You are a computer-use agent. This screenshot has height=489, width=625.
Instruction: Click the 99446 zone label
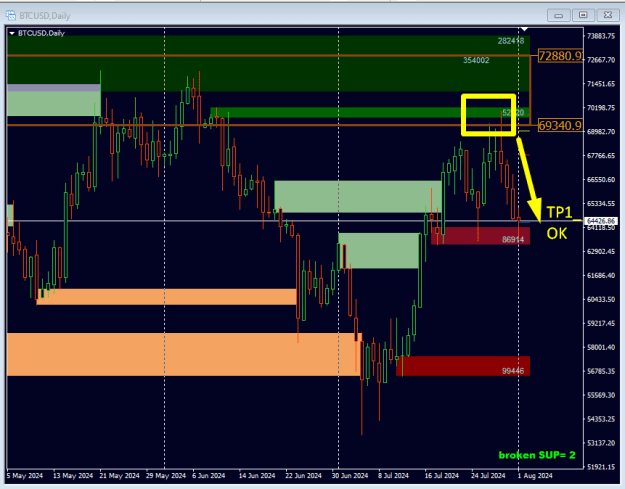pyautogui.click(x=513, y=371)
